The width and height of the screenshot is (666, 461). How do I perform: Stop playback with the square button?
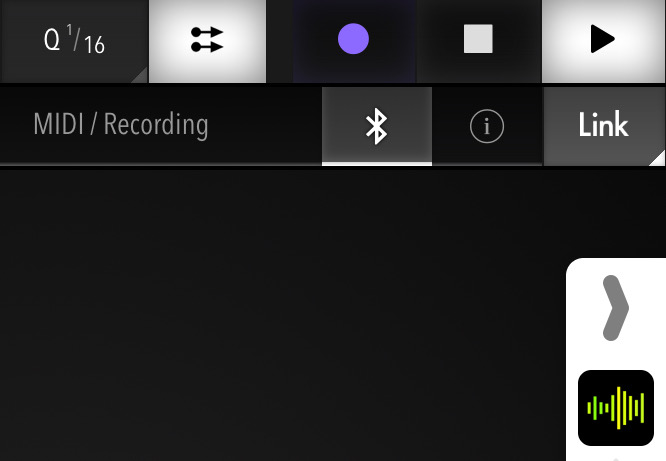tap(479, 40)
